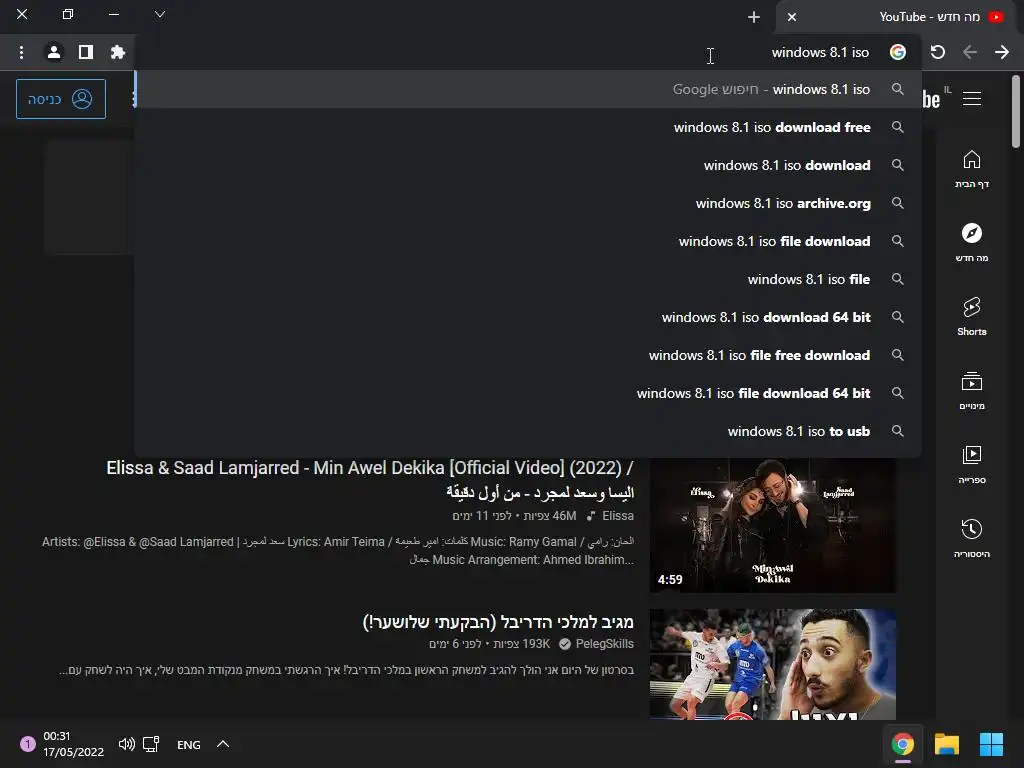The image size is (1024, 768).
Task: Open Min Awel Dekika video title link
Action: pyautogui.click(x=370, y=479)
